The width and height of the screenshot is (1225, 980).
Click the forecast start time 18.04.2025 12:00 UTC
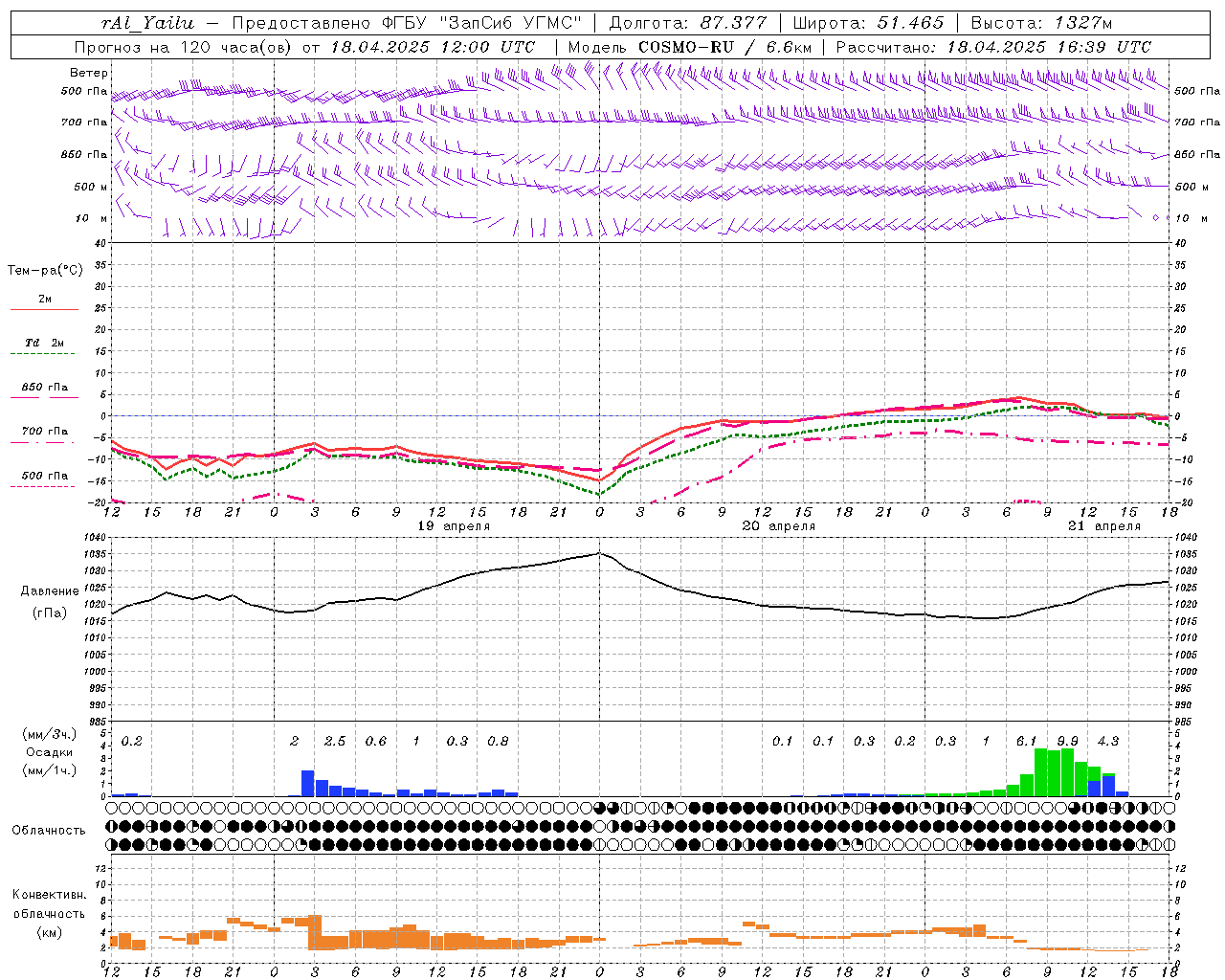pos(434,47)
